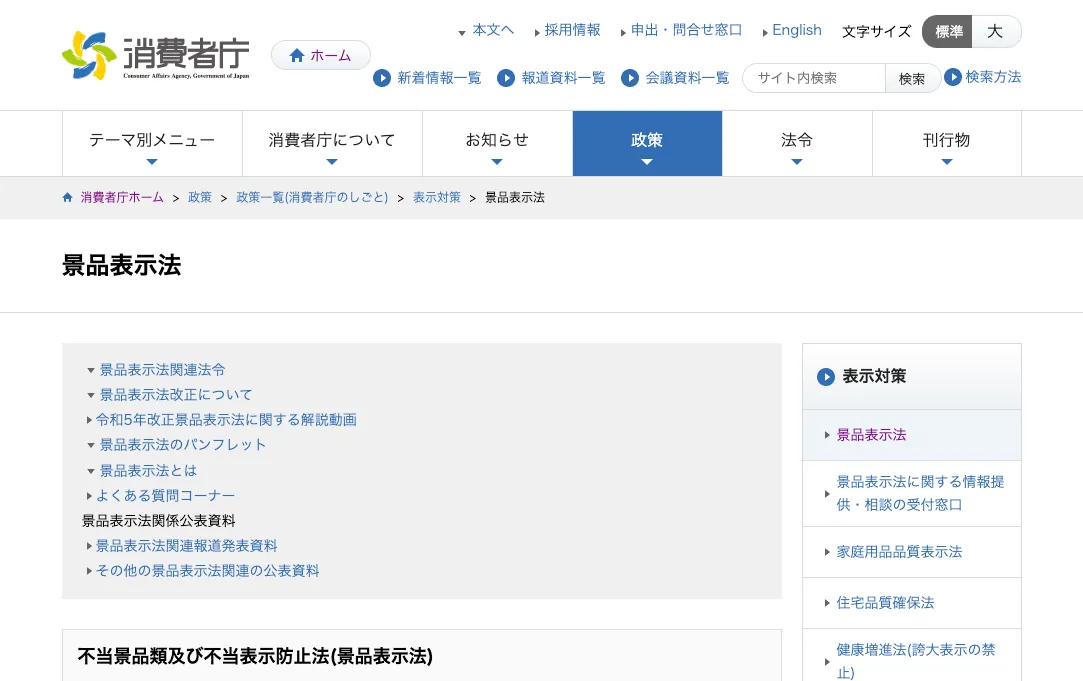The height and width of the screenshot is (681, 1083).
Task: Click the breadcrumb home icon
Action: (68, 198)
